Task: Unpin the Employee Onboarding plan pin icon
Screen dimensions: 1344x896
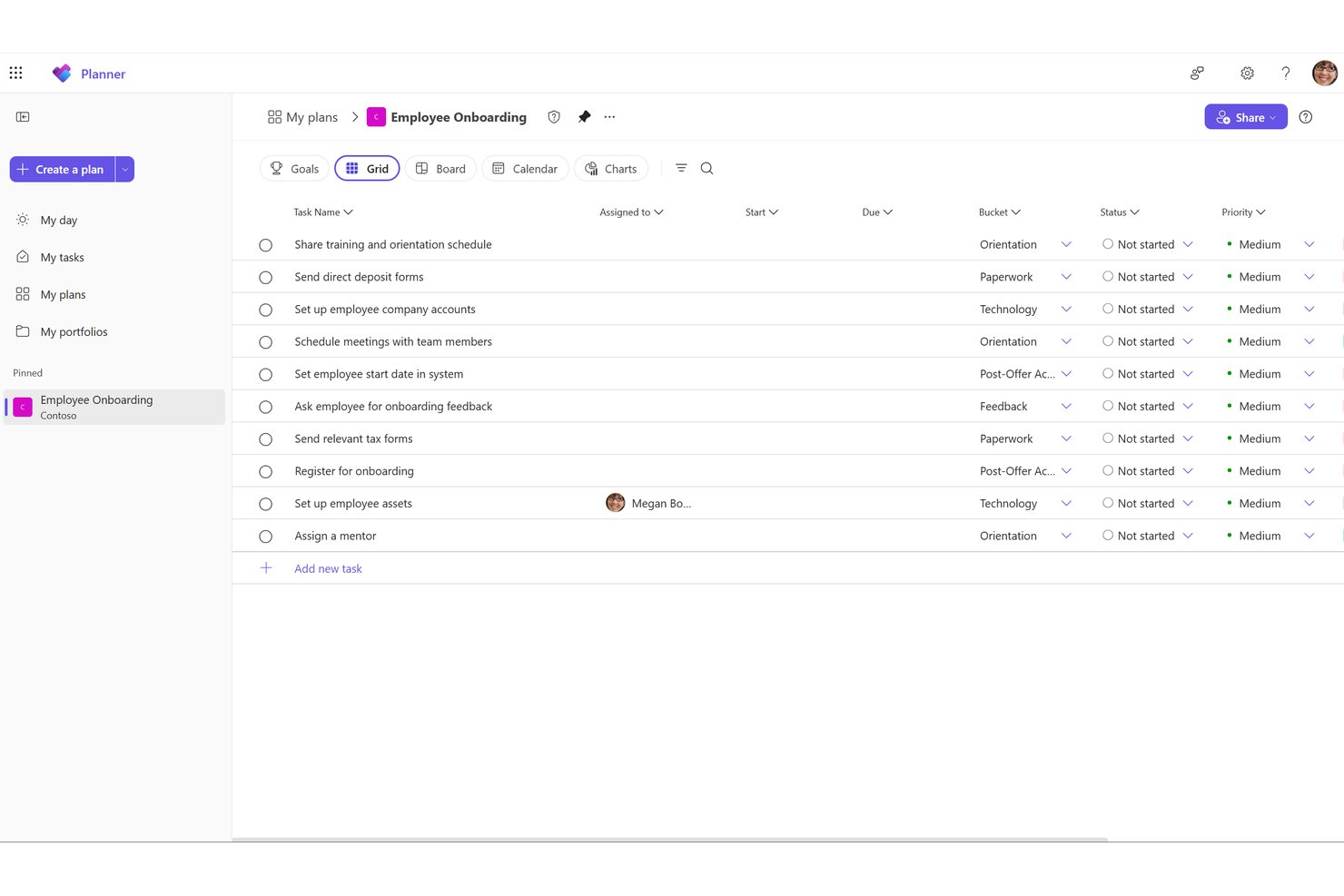Action: coord(584,117)
